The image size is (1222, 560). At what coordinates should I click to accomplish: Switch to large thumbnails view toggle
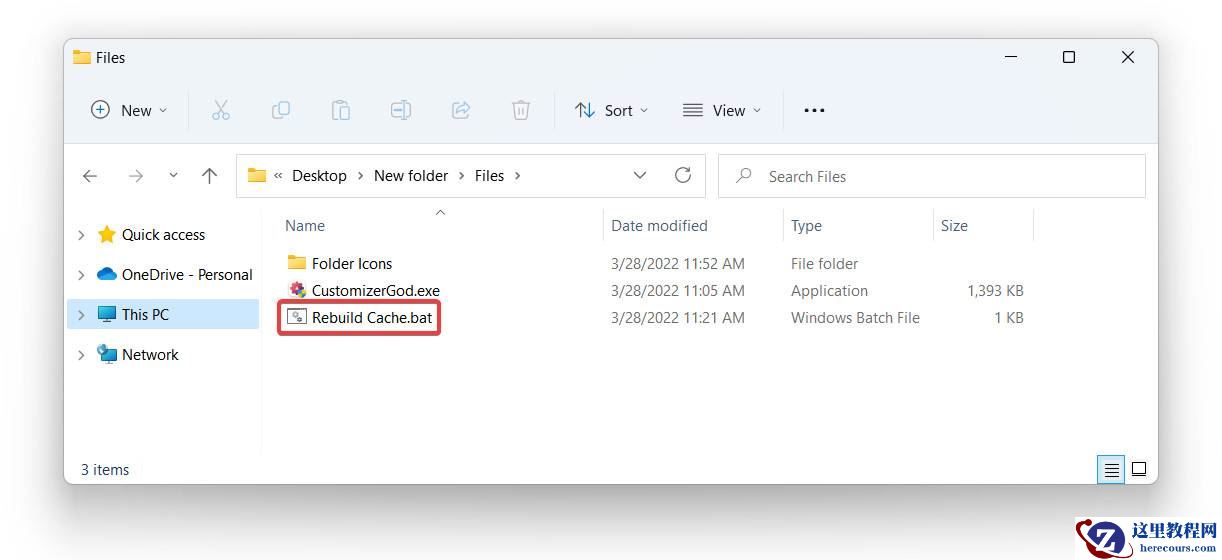[1139, 469]
